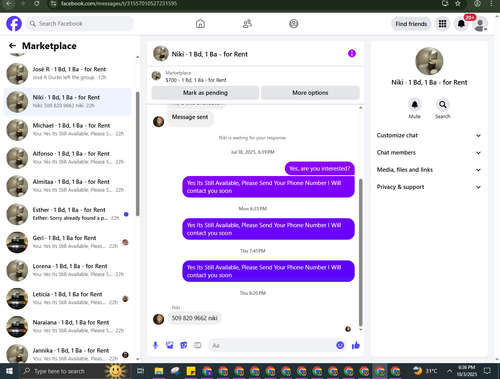Search in conversation using the magnifier icon
500x379 pixels.
click(443, 105)
